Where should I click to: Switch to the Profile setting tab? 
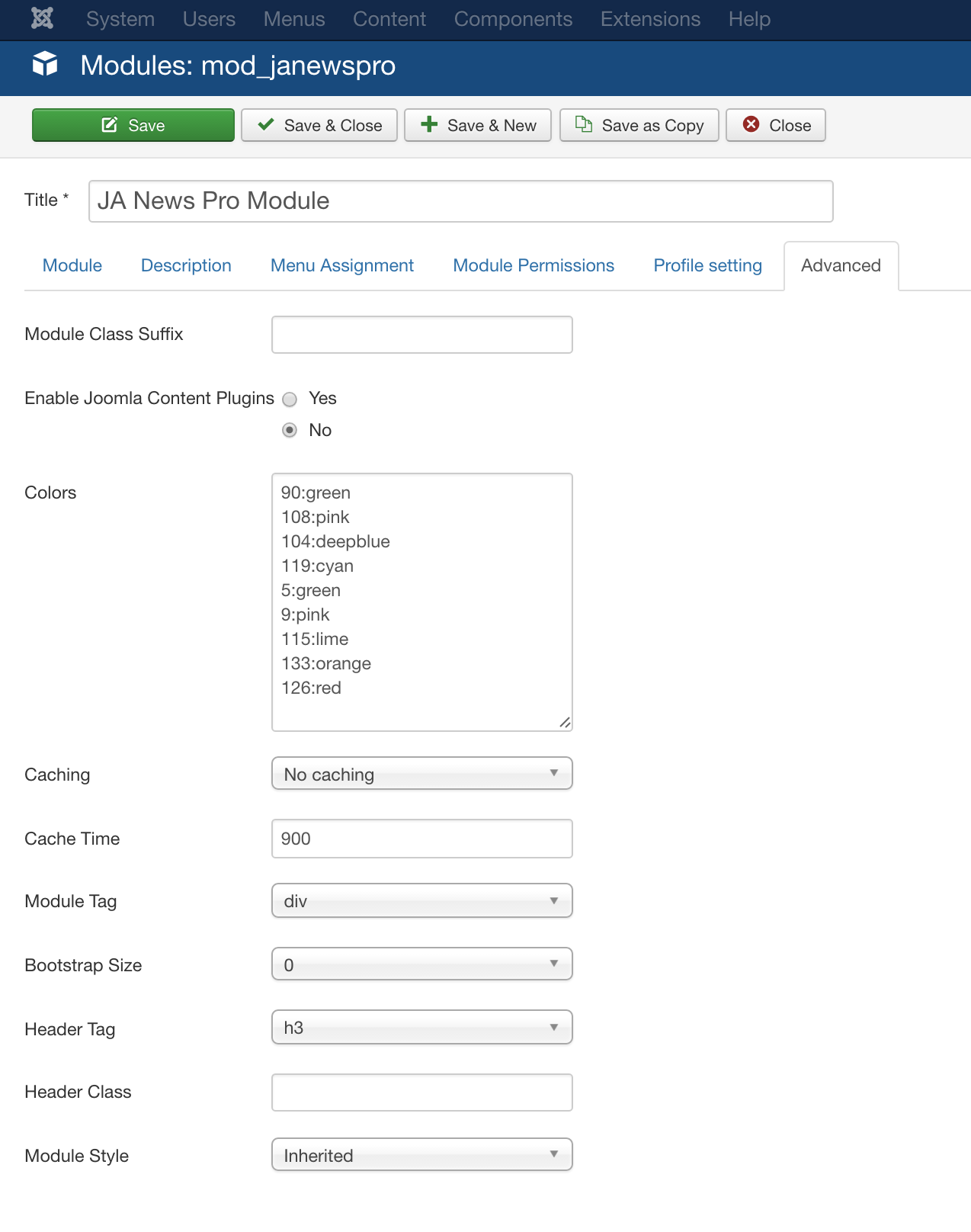coord(707,265)
